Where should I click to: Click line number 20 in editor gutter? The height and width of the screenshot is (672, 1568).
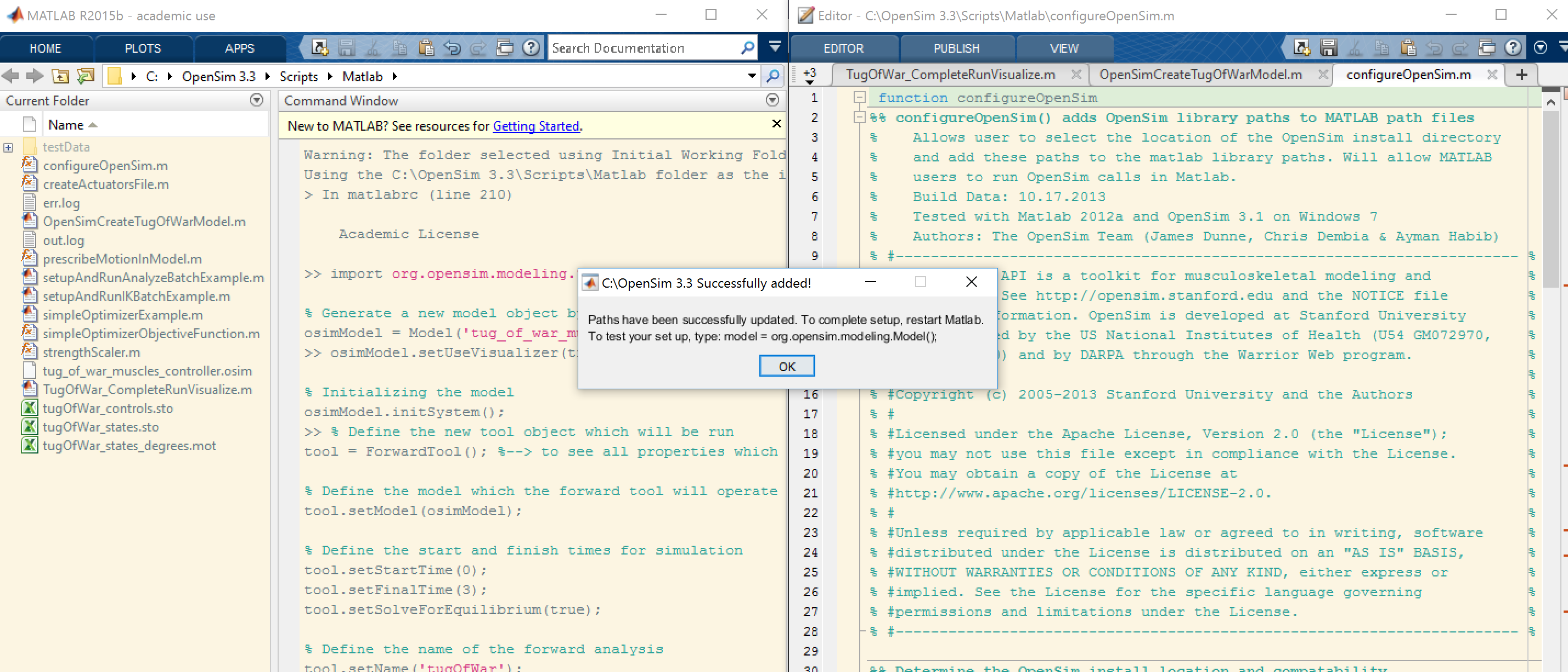[x=810, y=473]
